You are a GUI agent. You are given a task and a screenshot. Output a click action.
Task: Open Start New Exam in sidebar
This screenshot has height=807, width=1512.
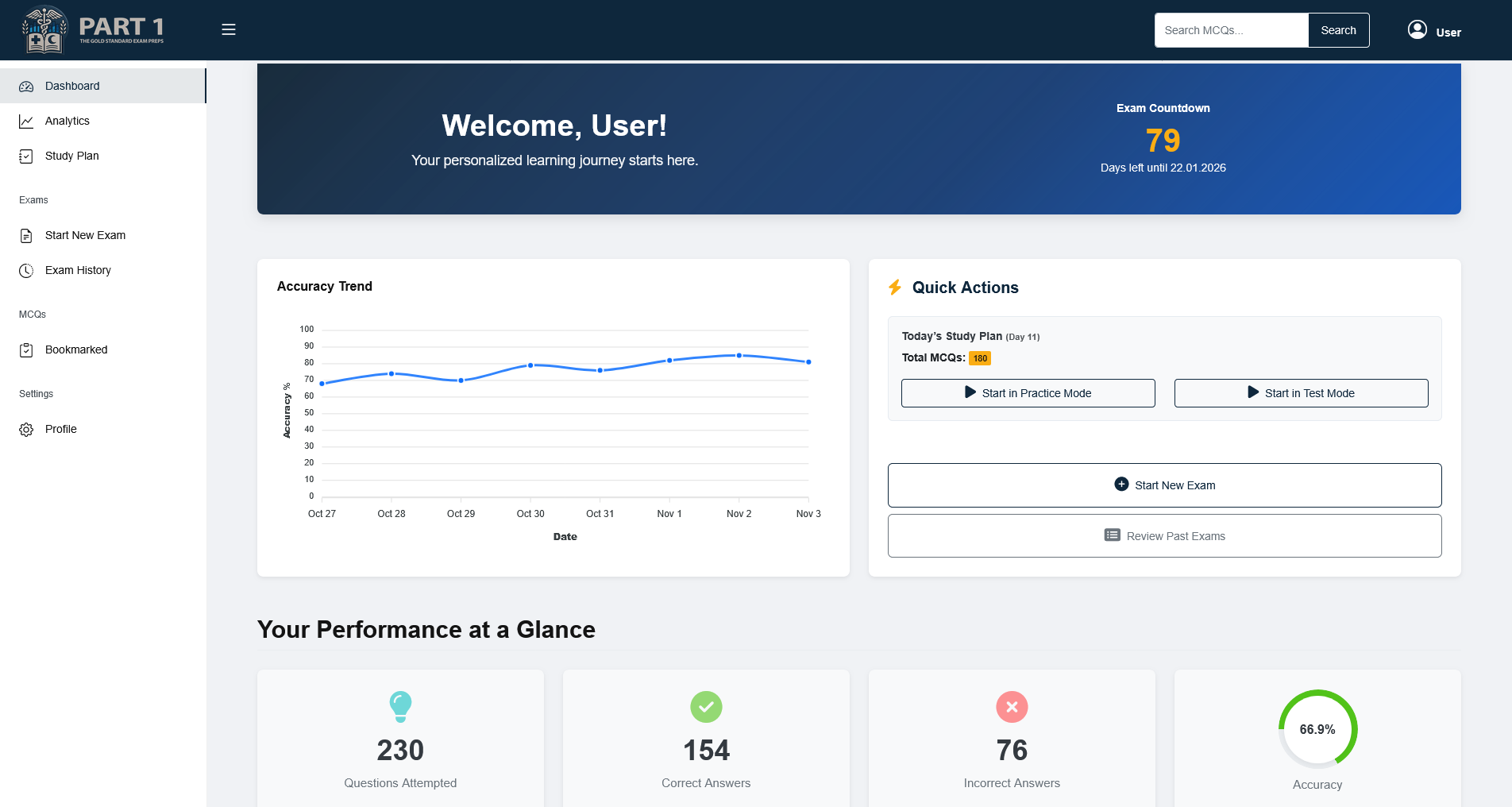pyautogui.click(x=85, y=236)
